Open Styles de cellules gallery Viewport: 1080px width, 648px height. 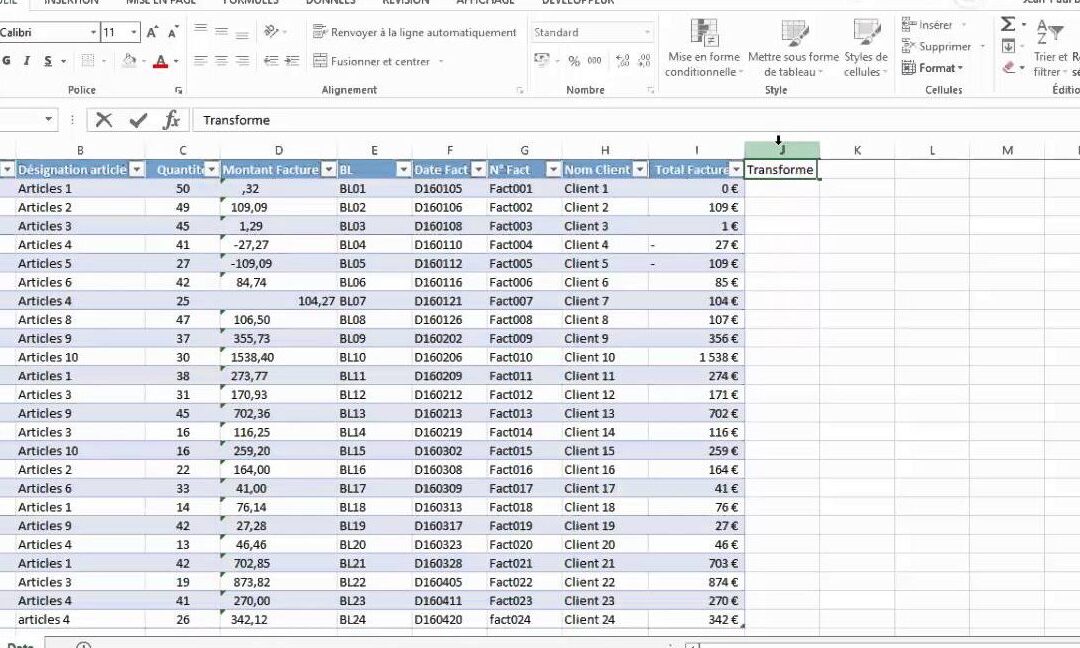tap(866, 48)
